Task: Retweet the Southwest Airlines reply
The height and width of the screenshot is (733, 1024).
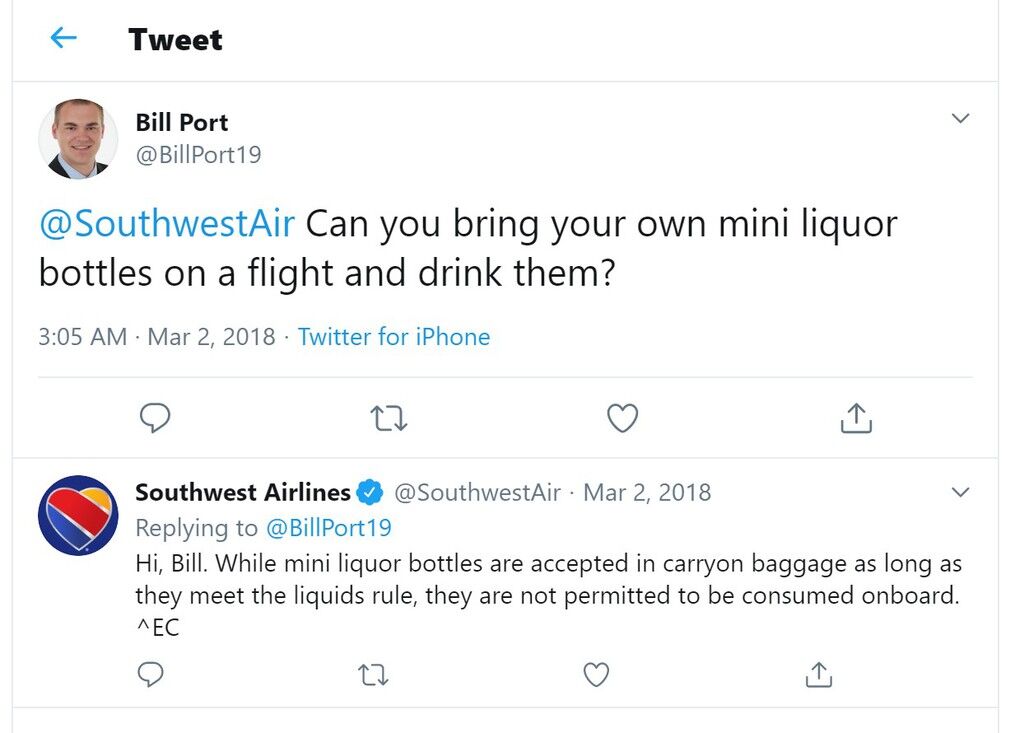Action: click(x=374, y=674)
